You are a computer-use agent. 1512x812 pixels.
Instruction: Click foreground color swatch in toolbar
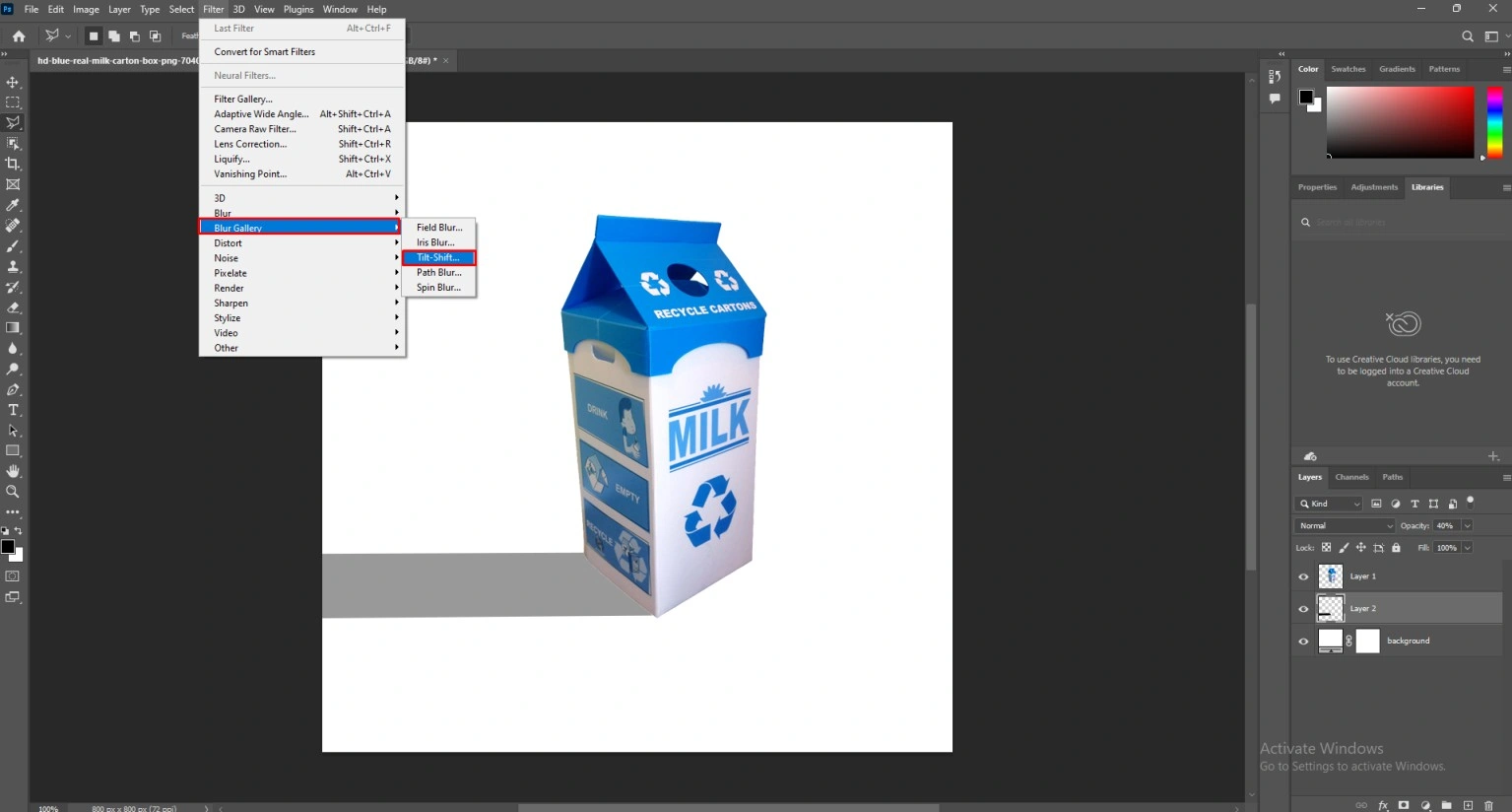click(x=8, y=547)
